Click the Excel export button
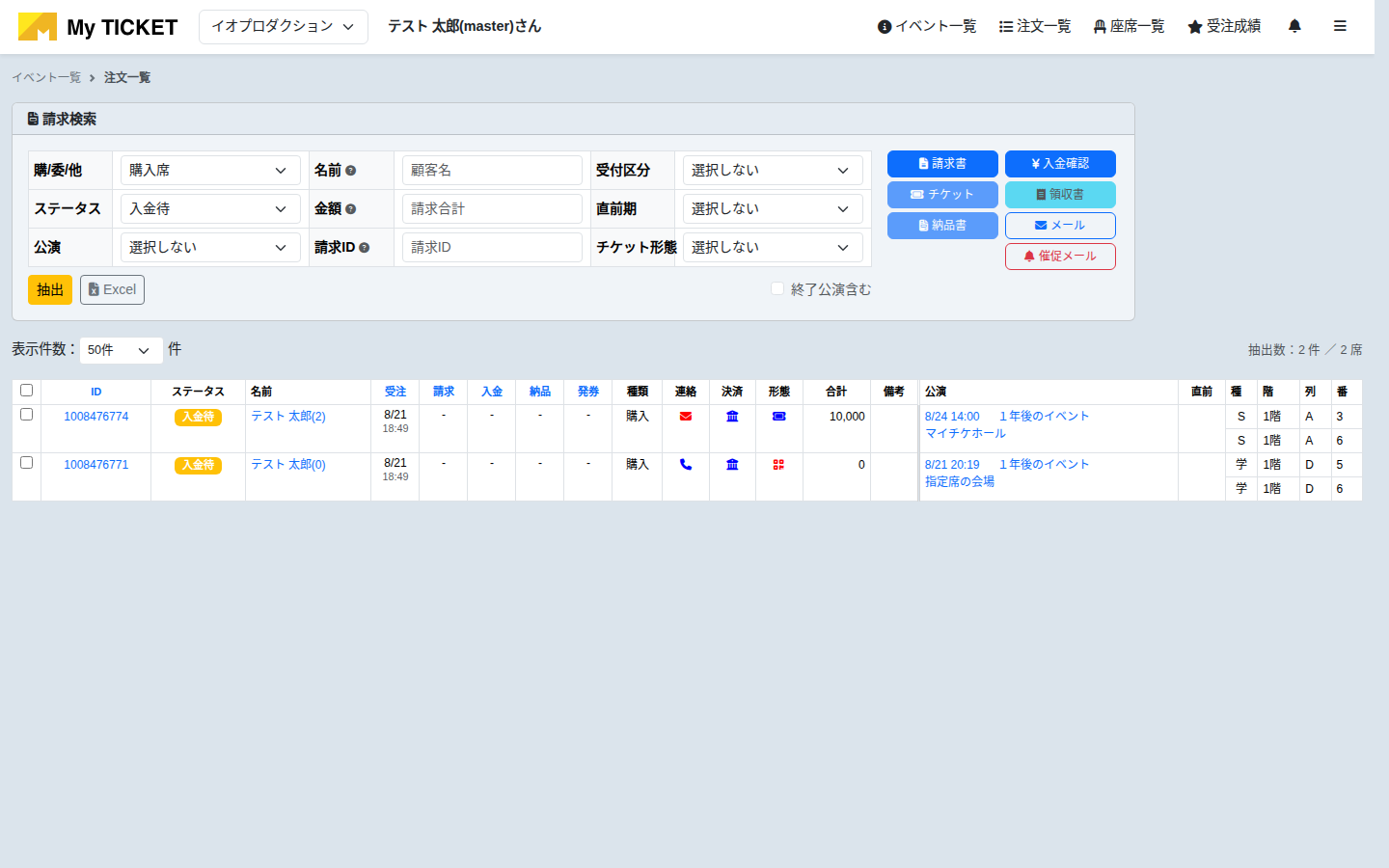Image resolution: width=1389 pixels, height=868 pixels. (112, 289)
